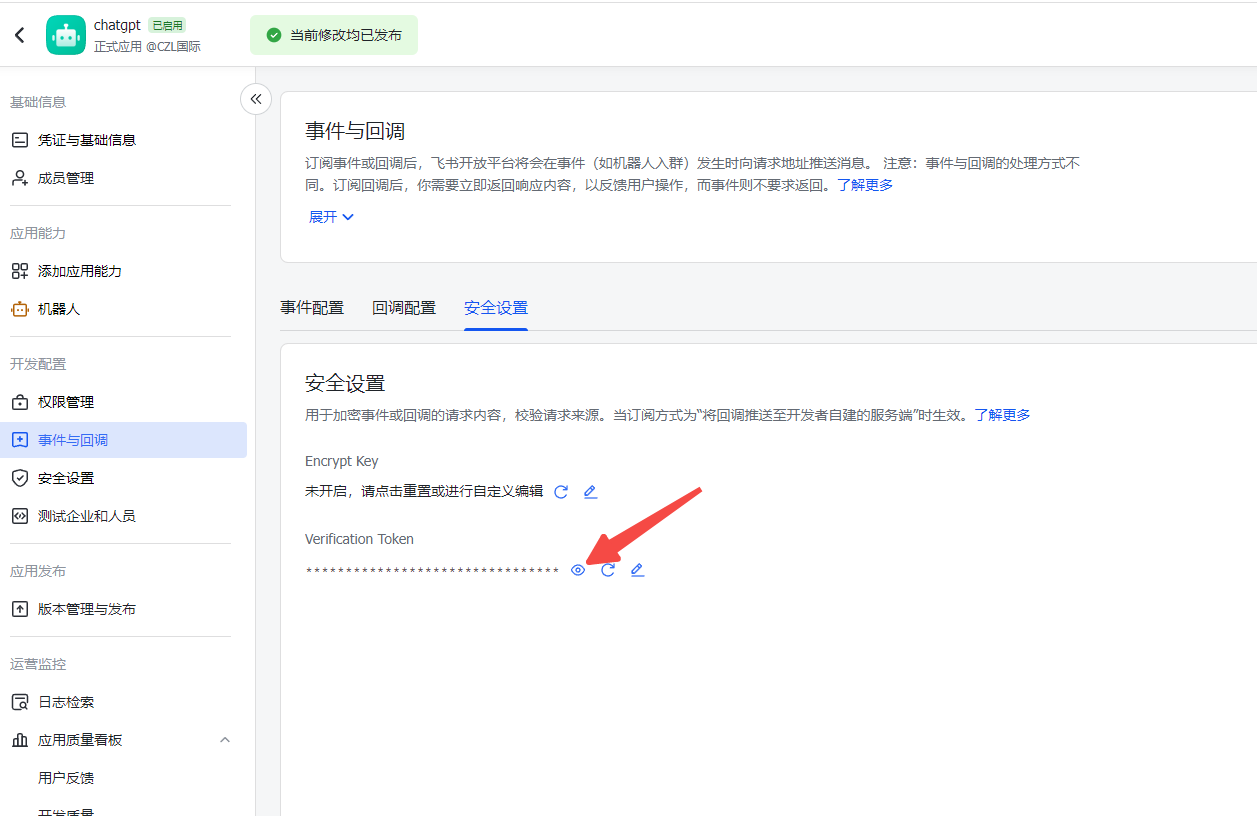Click the 事件与回调 sidebar icon
This screenshot has width=1257, height=816.
pyautogui.click(x=20, y=440)
